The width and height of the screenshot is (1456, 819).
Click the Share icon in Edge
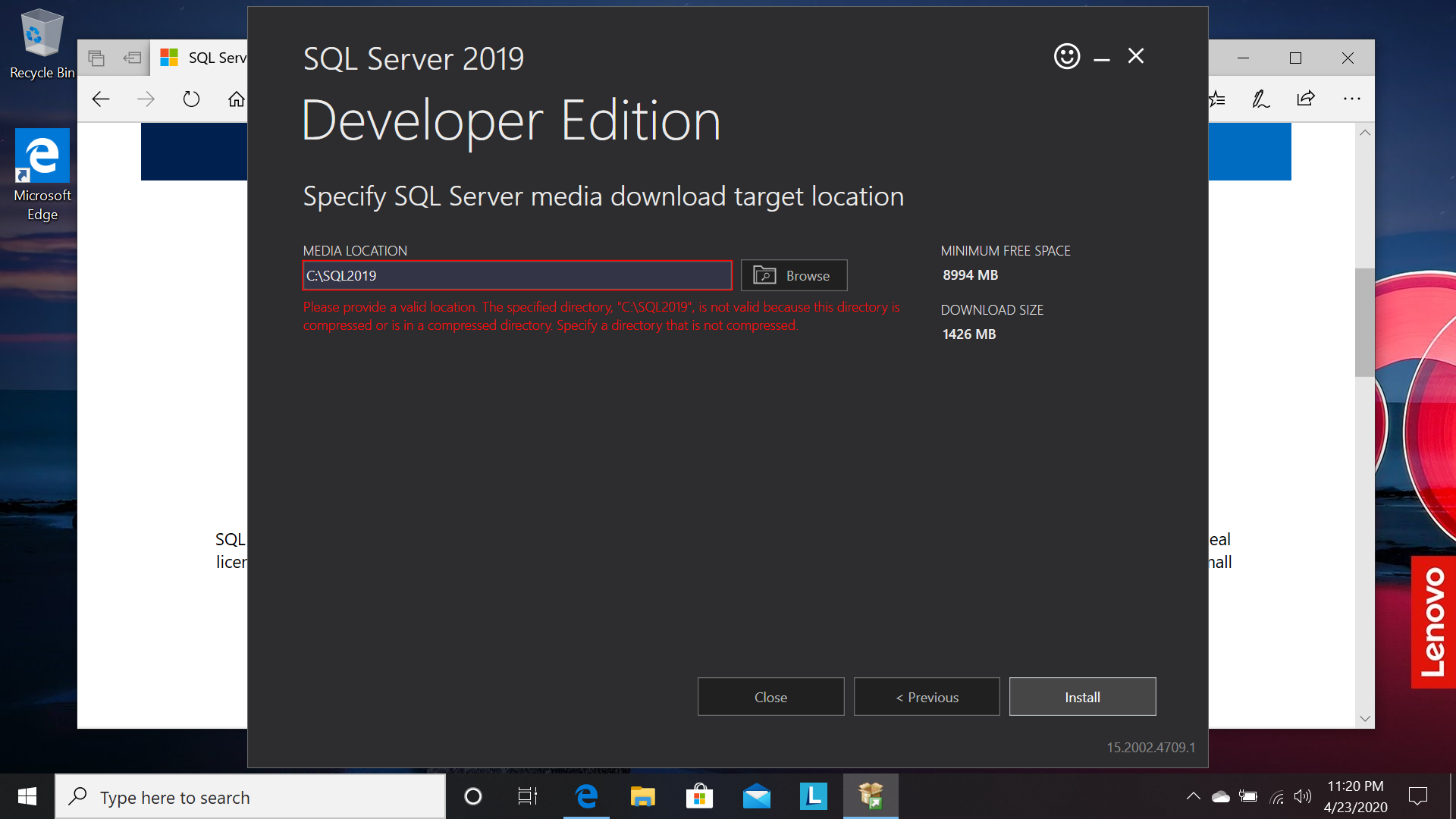click(x=1306, y=99)
